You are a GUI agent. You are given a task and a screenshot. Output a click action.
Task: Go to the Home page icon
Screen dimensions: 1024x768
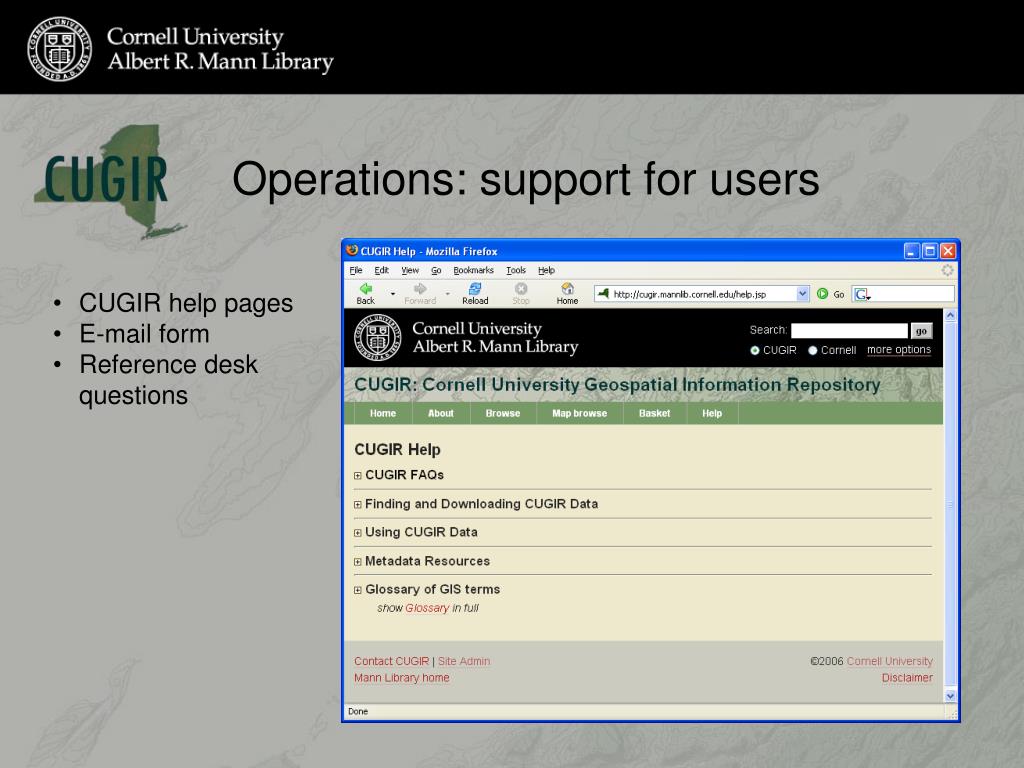tap(567, 289)
